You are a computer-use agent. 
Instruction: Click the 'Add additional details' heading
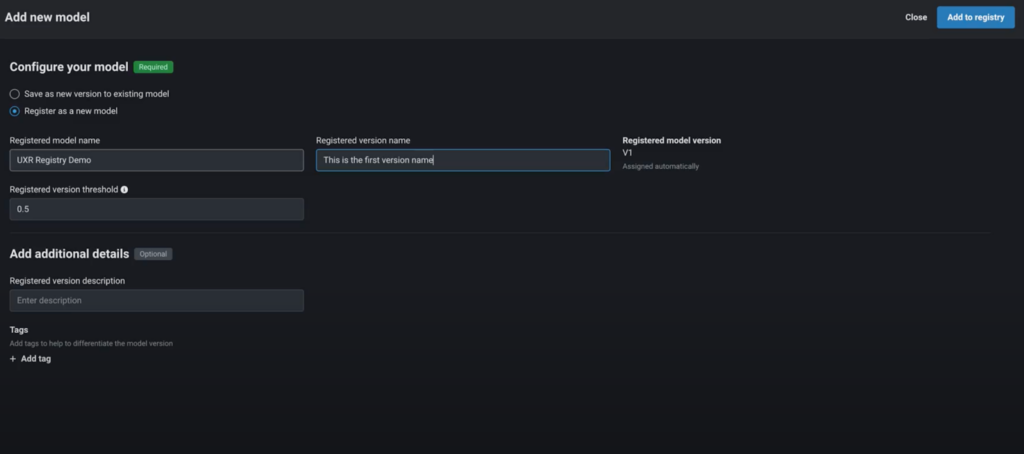69,254
